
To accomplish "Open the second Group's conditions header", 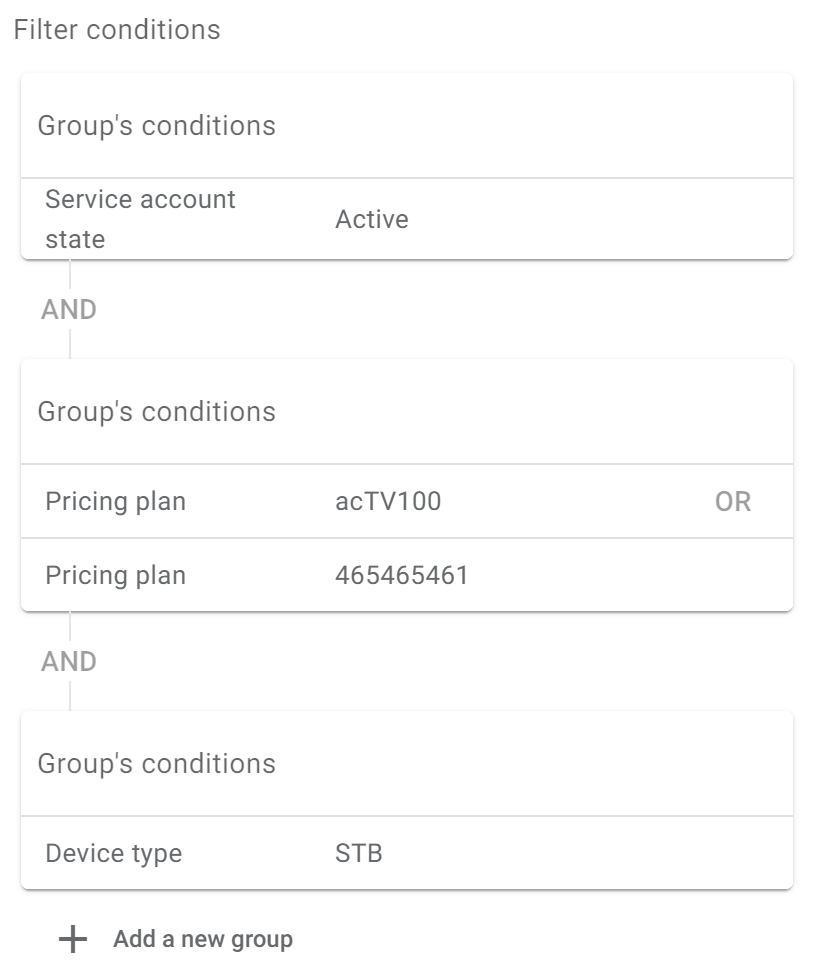I will click(x=407, y=411).
